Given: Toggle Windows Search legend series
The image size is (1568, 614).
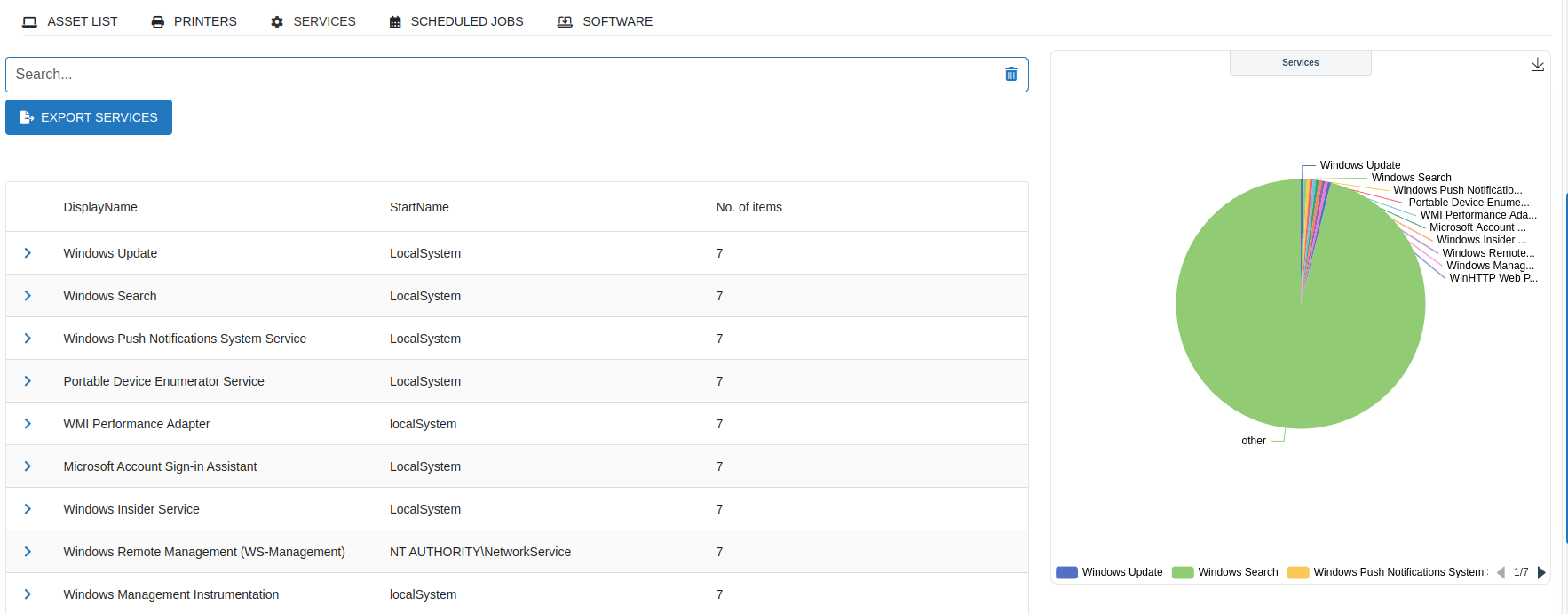Looking at the screenshot, I should (1224, 572).
